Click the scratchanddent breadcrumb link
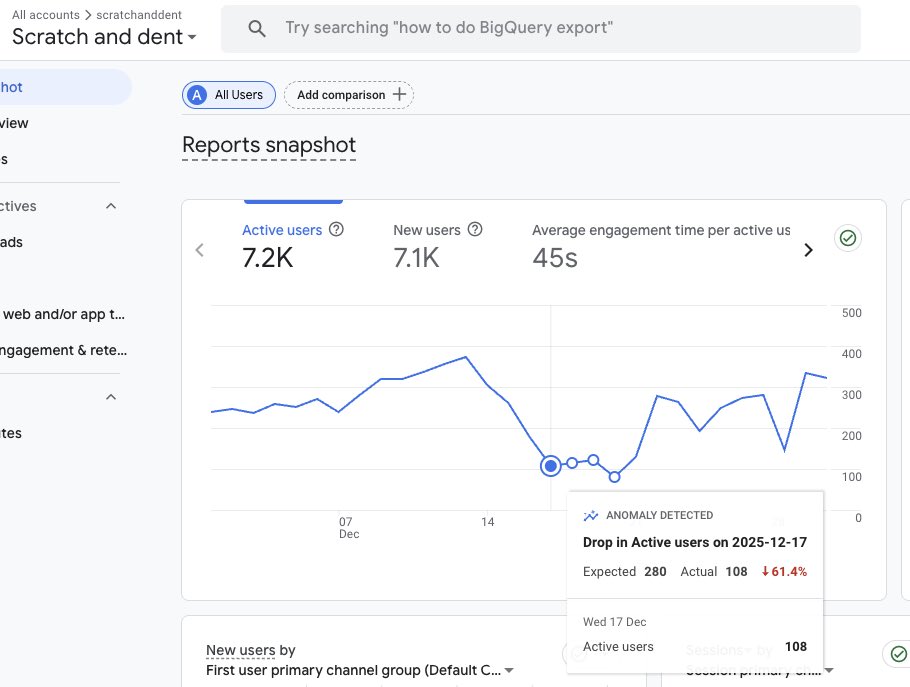Image resolution: width=910 pixels, height=687 pixels. (x=139, y=15)
